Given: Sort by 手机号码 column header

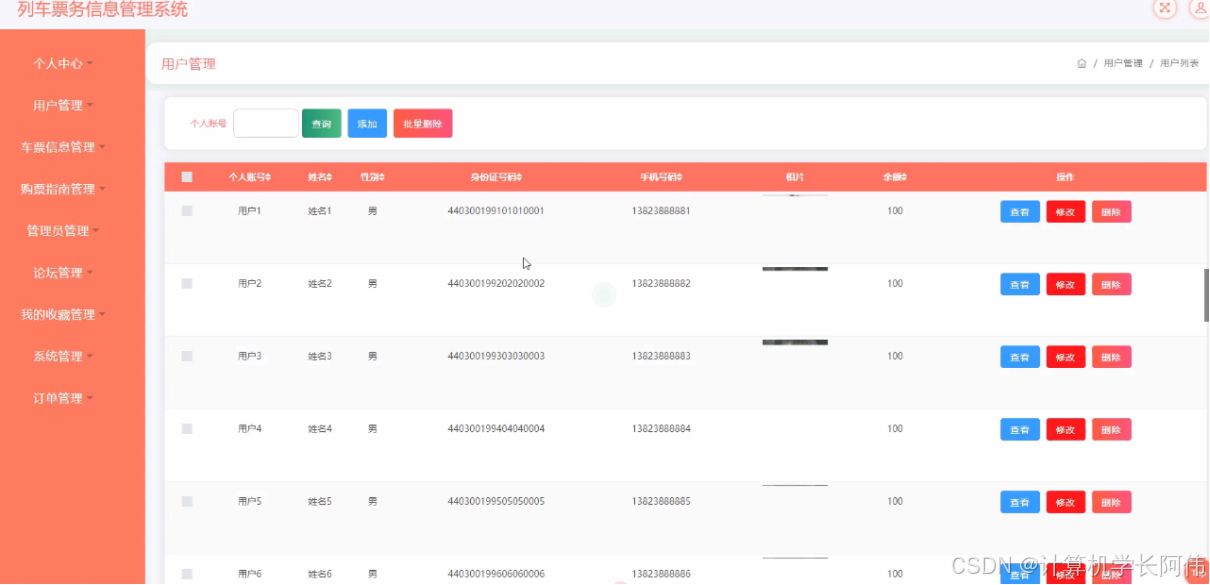Looking at the screenshot, I should click(x=661, y=177).
